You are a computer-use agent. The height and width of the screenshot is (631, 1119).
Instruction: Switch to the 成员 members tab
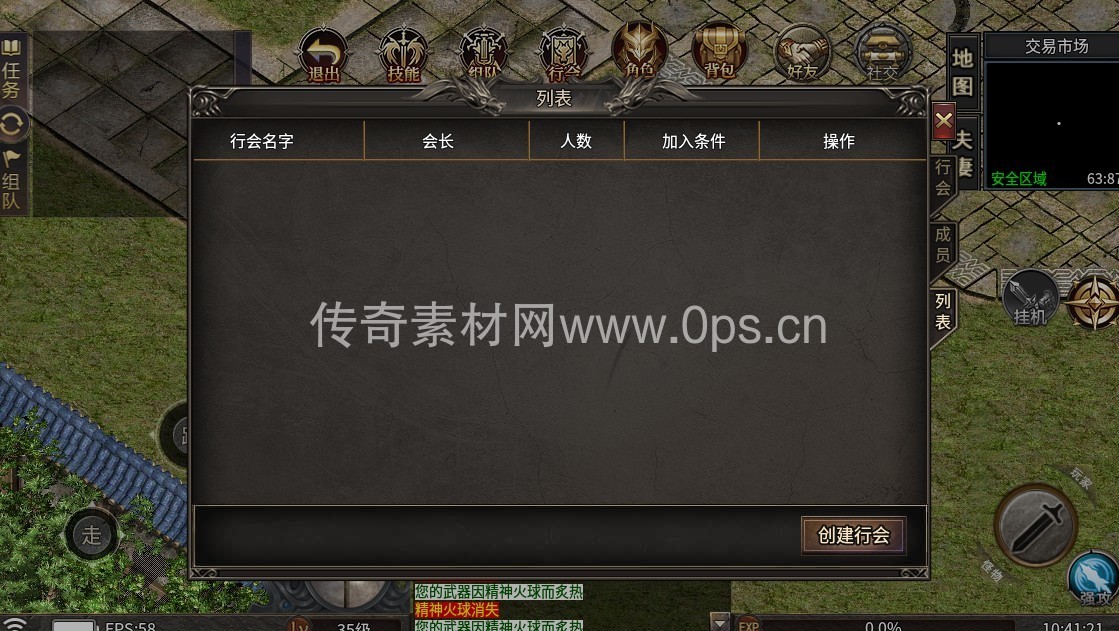click(943, 245)
